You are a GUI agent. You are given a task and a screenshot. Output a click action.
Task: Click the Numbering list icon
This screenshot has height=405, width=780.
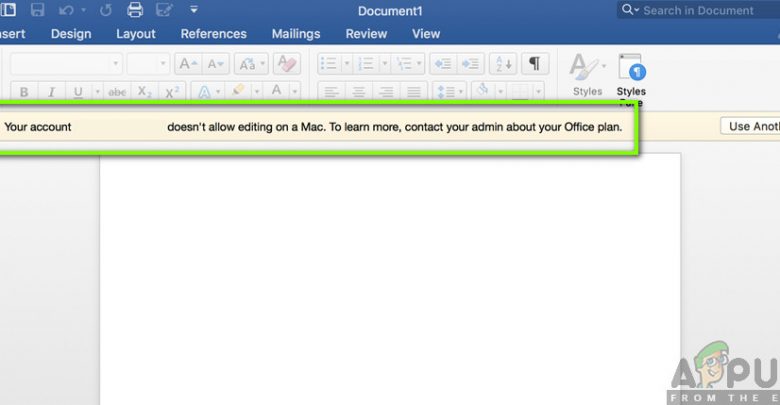(366, 64)
